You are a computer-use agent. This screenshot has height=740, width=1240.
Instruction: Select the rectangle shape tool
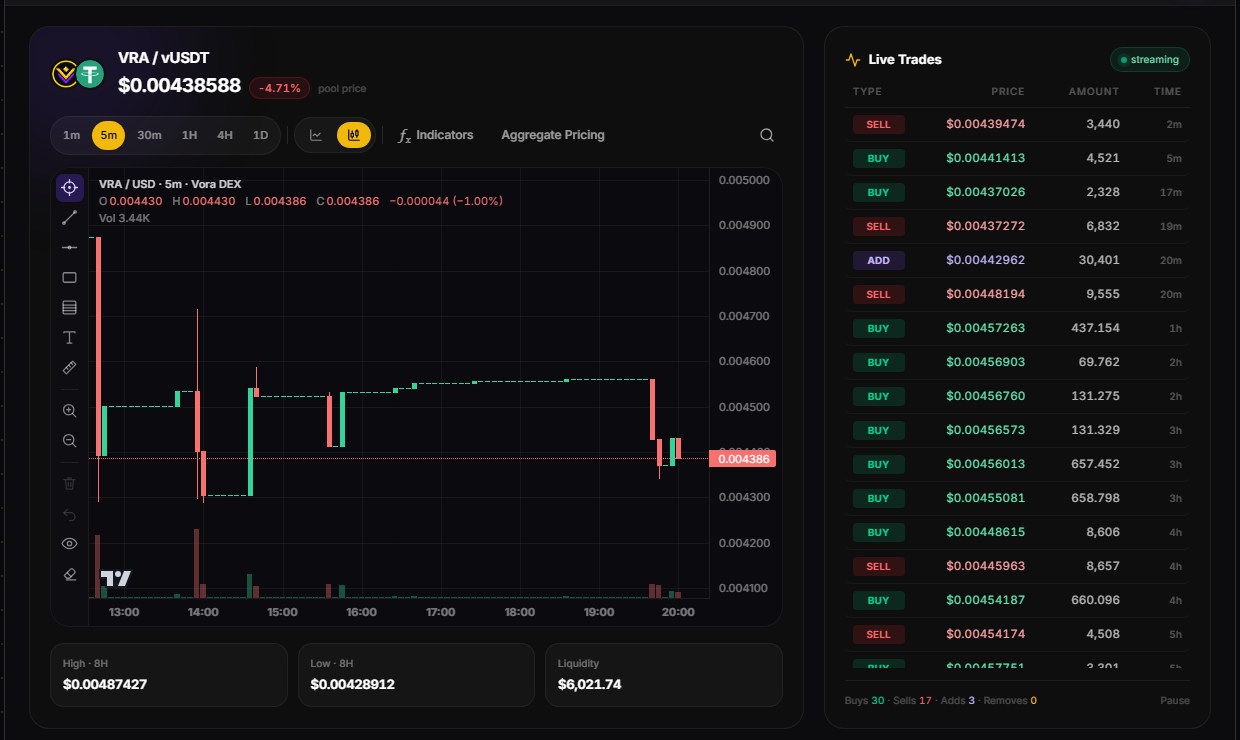[70, 277]
